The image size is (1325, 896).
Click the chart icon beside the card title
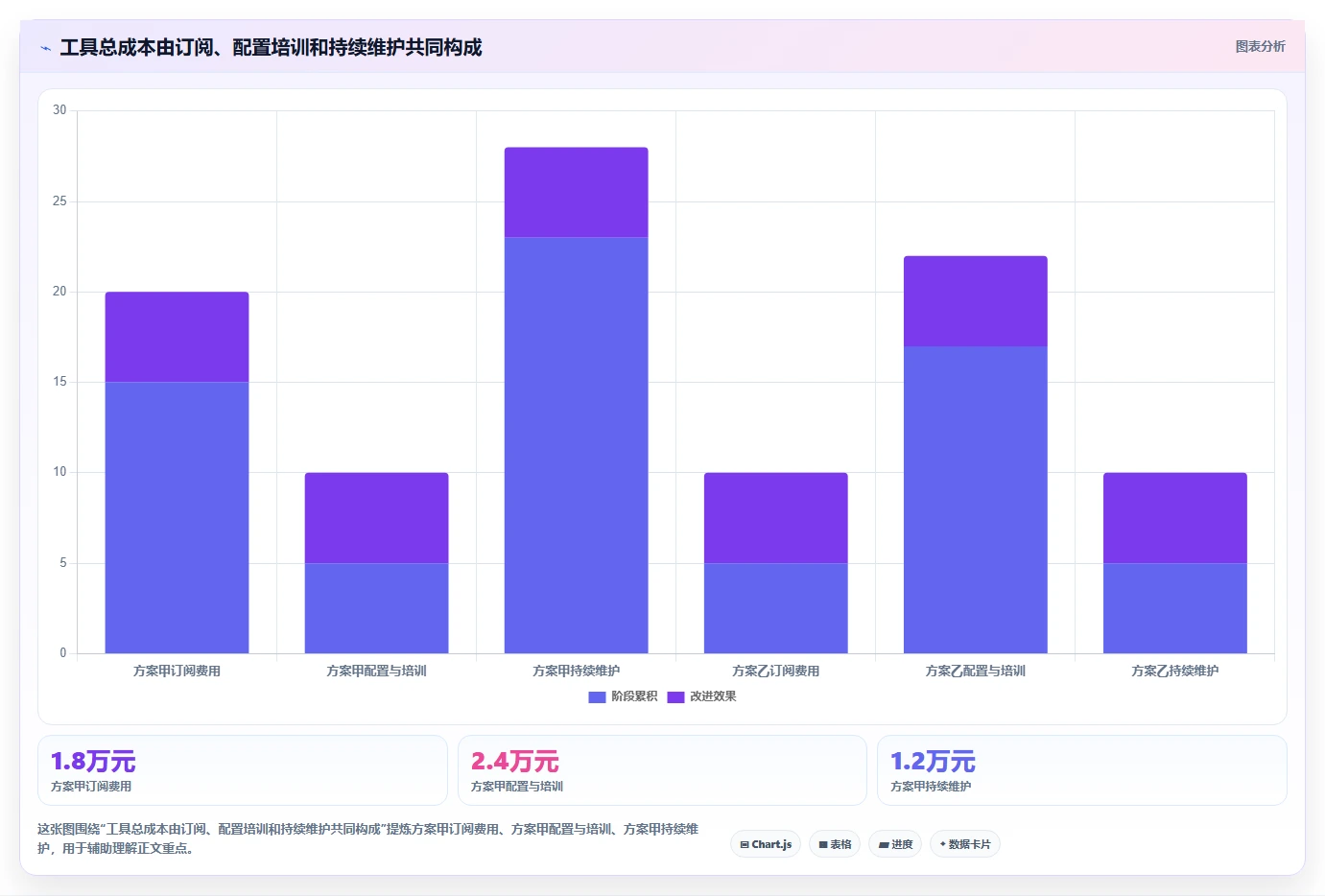45,48
